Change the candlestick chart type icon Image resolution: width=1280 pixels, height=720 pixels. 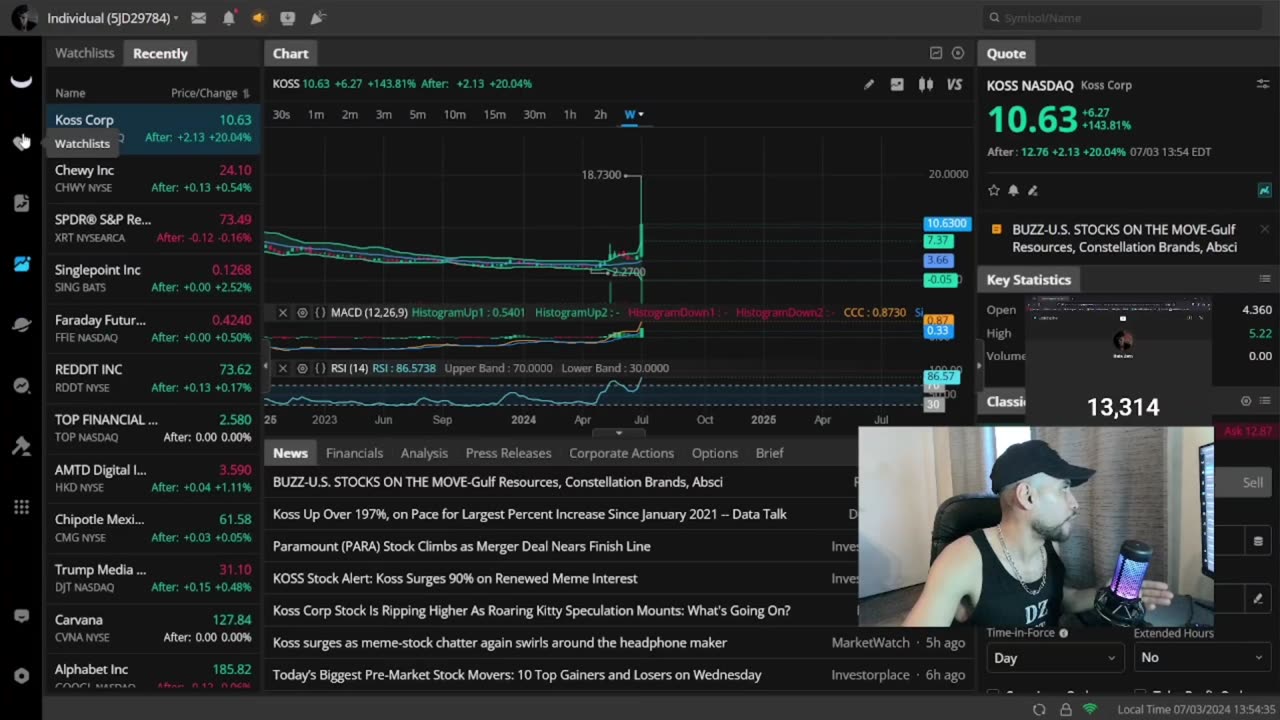click(x=926, y=85)
